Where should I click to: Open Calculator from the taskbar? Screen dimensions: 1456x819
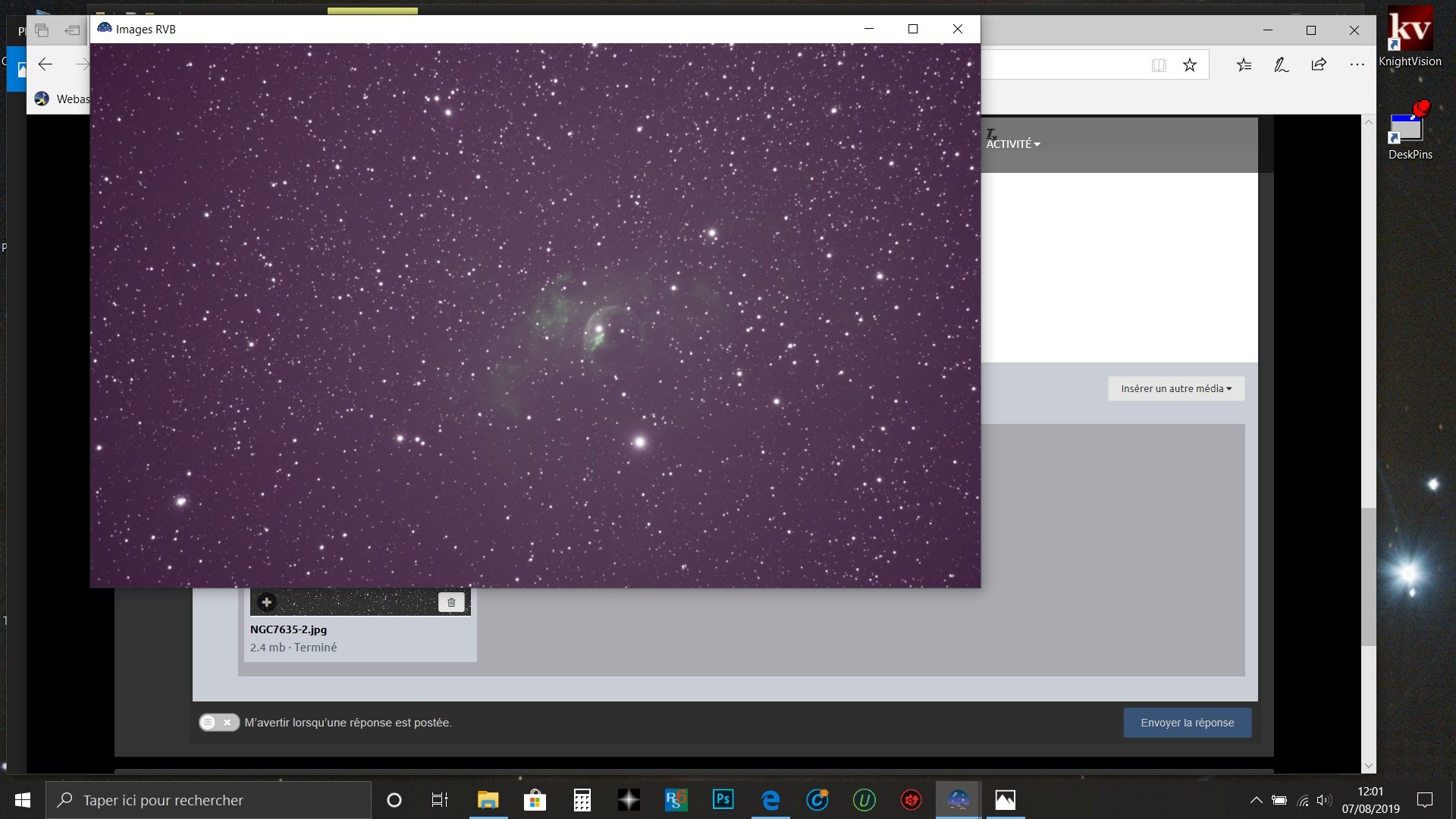pyautogui.click(x=582, y=800)
